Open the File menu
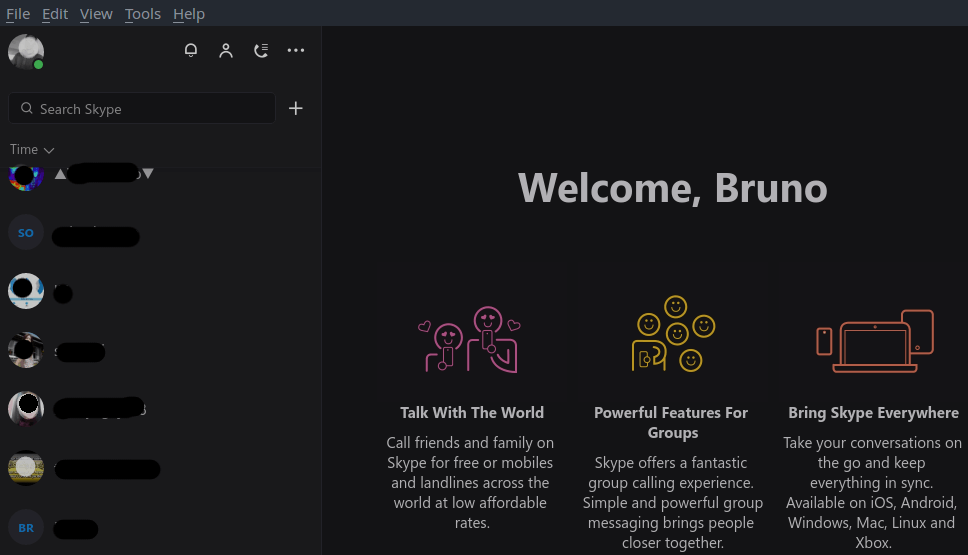Screen dimensions: 968x555 (x=18, y=14)
